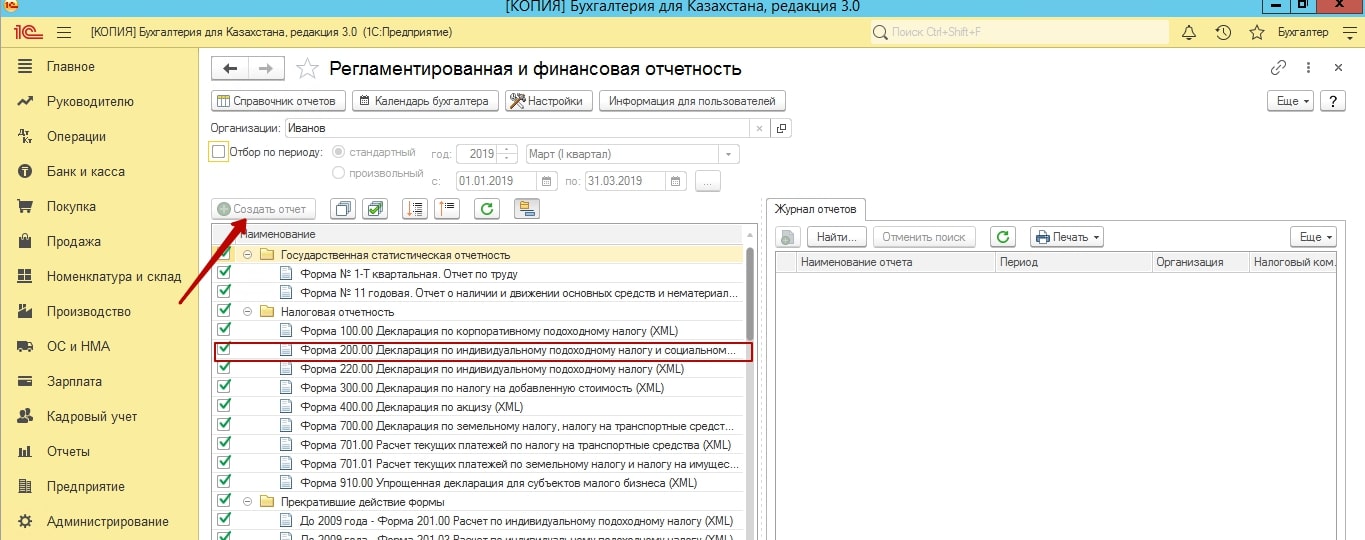Viewport: 1365px width, 540px height.
Task: Click the green refresh icon above reports list
Action: [485, 209]
